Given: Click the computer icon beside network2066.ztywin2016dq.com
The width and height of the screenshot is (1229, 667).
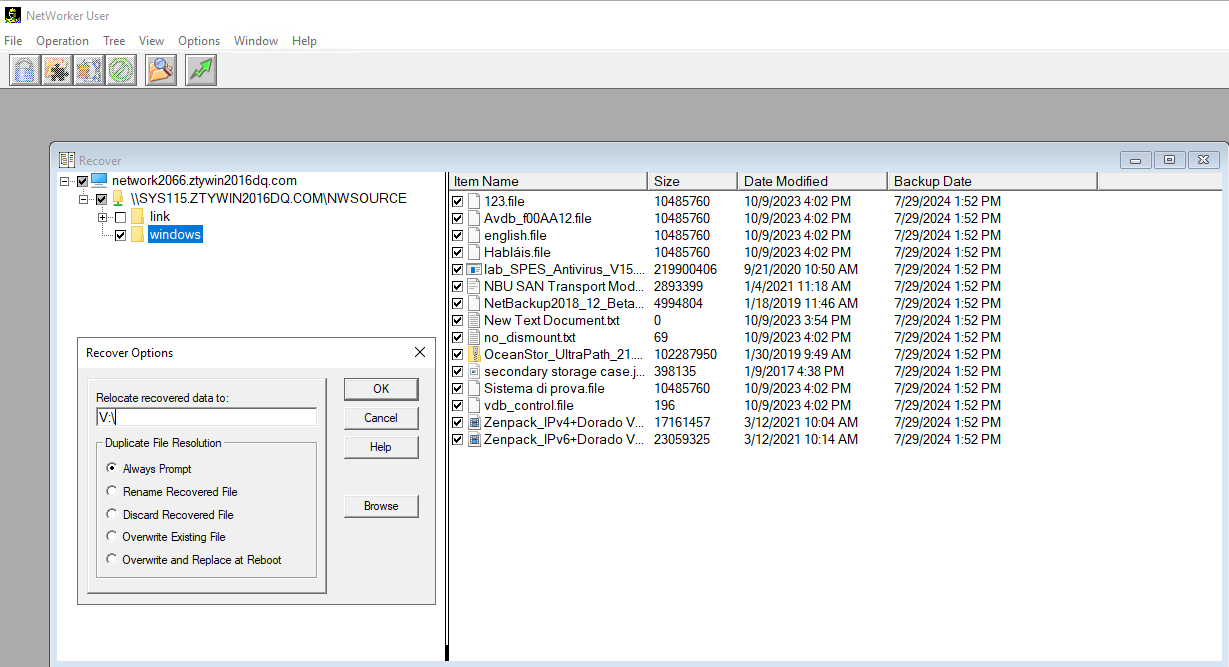Looking at the screenshot, I should click(x=99, y=181).
